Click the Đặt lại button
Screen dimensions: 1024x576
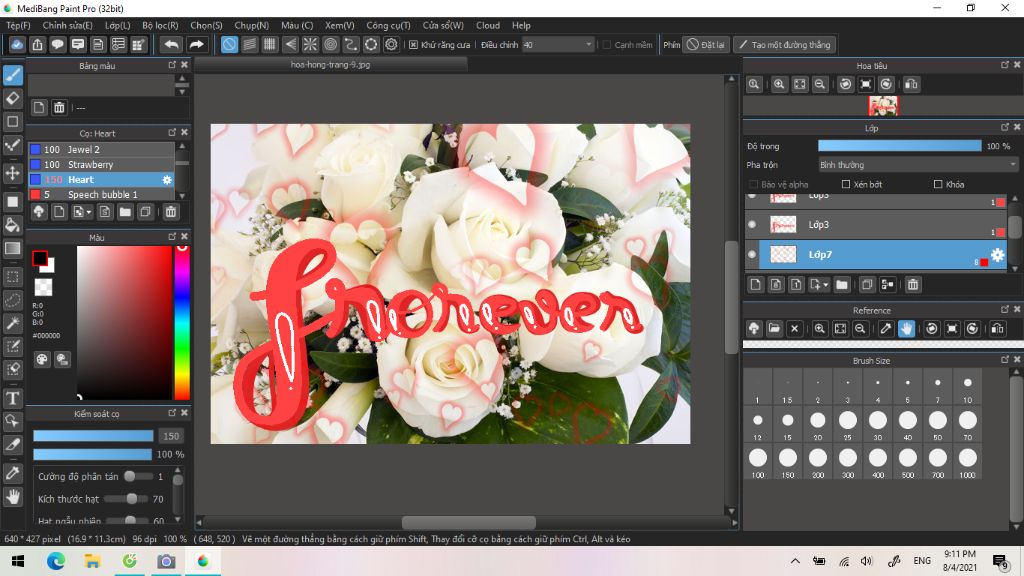pyautogui.click(x=706, y=44)
